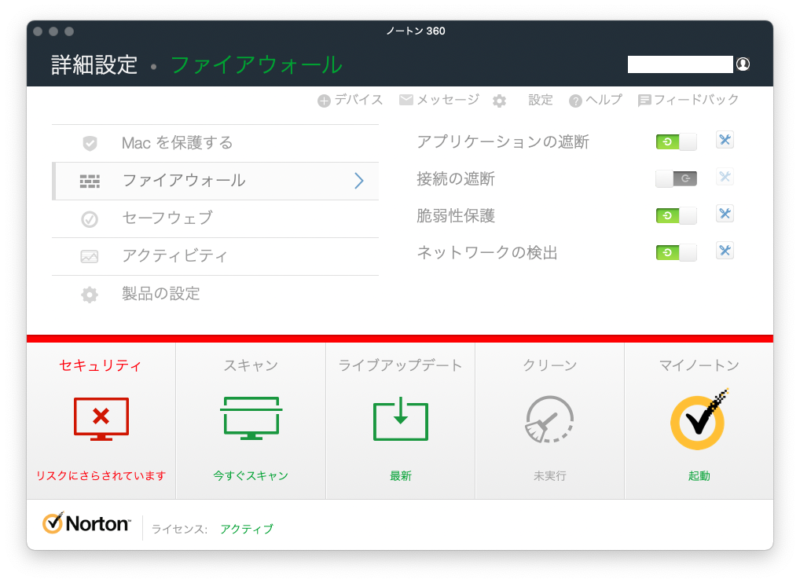
Task: Open configuration for 脆弱性保護
Action: point(723,214)
